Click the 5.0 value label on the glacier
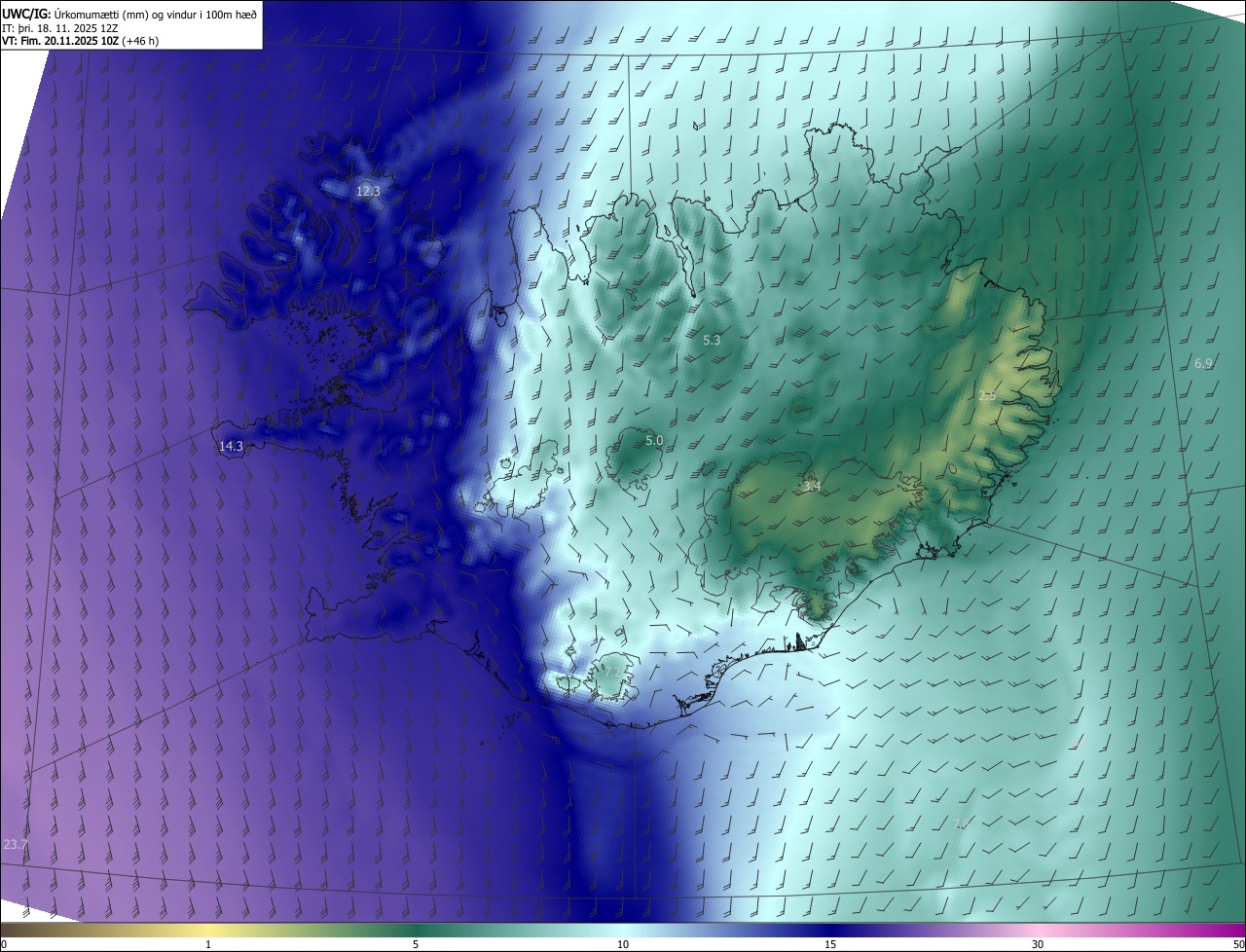Image resolution: width=1246 pixels, height=952 pixels. click(x=654, y=441)
